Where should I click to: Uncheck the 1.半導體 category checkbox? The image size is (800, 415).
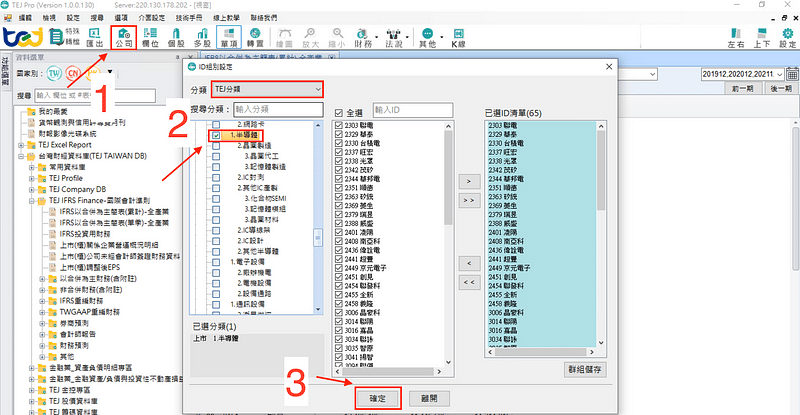coord(215,134)
